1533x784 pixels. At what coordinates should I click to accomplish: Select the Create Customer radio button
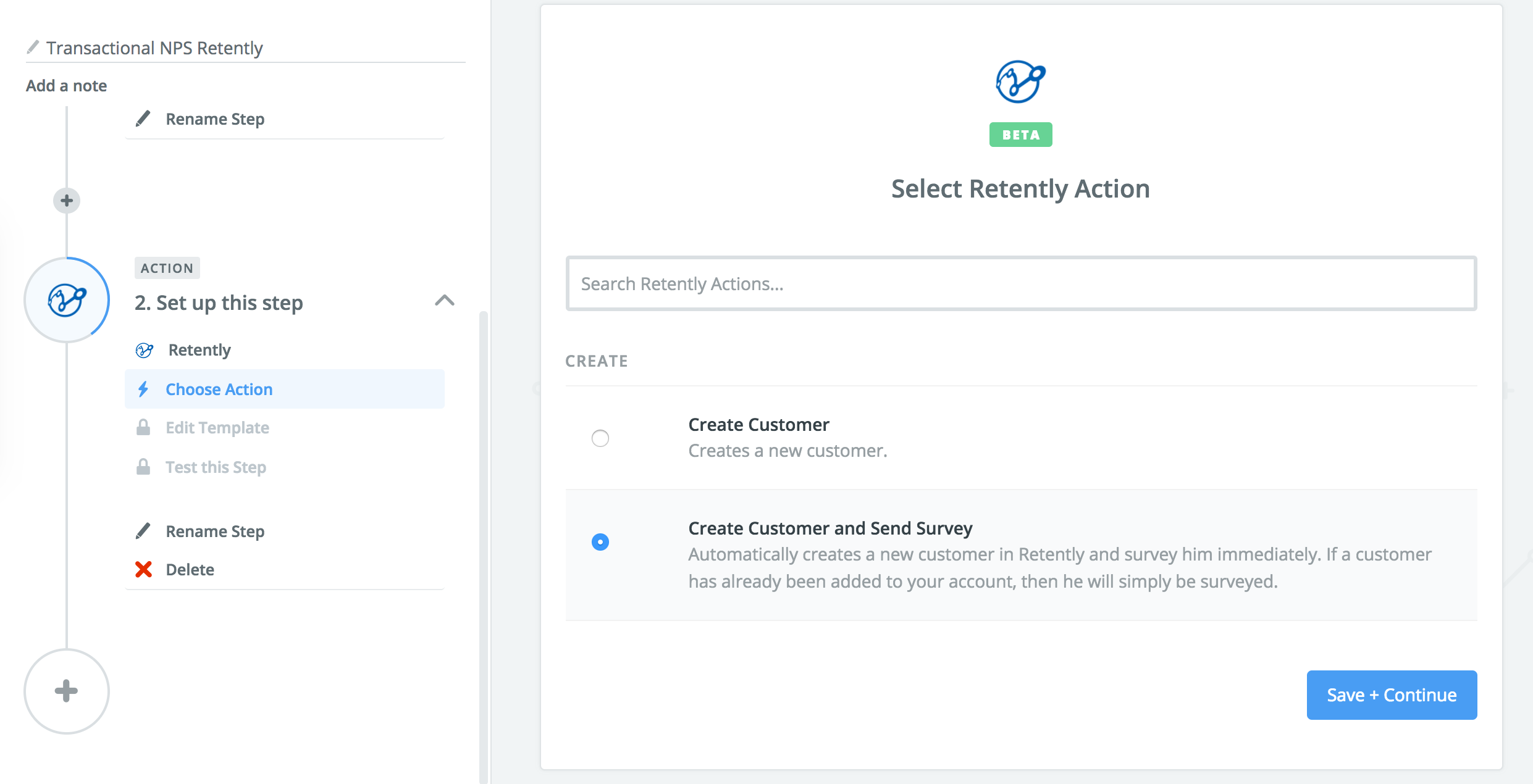click(x=600, y=437)
